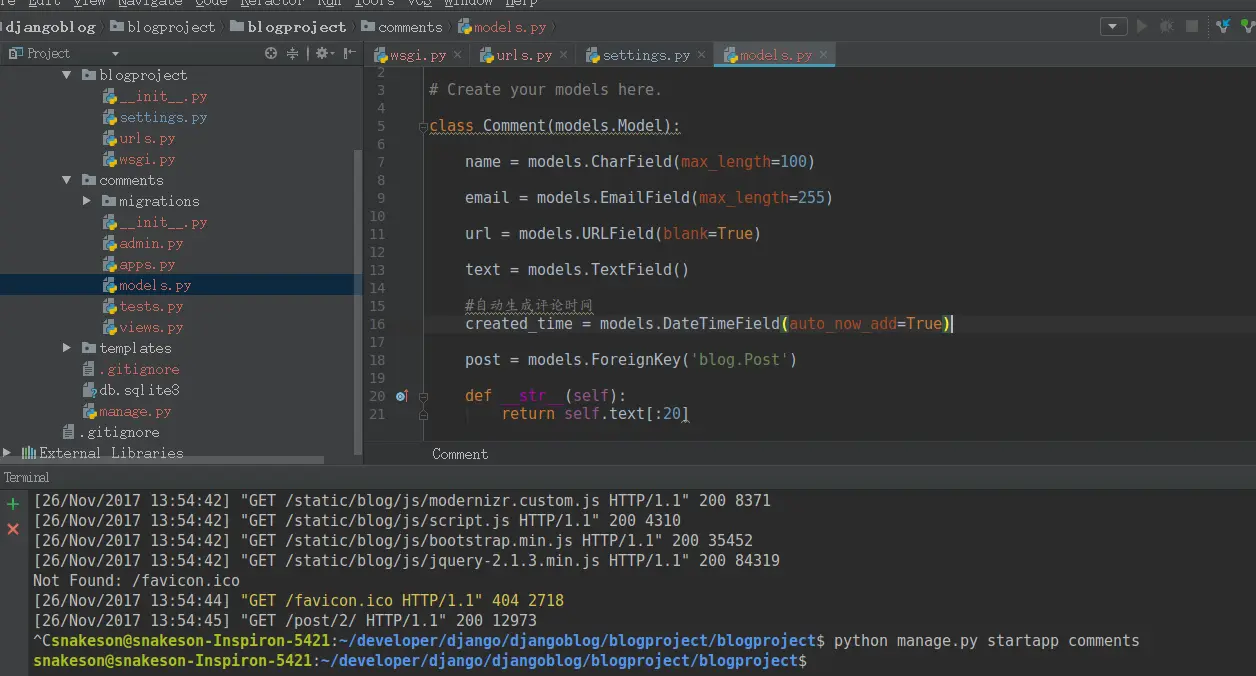The height and width of the screenshot is (676, 1256).
Task: Click the Project view window icon
Action: pos(16,53)
